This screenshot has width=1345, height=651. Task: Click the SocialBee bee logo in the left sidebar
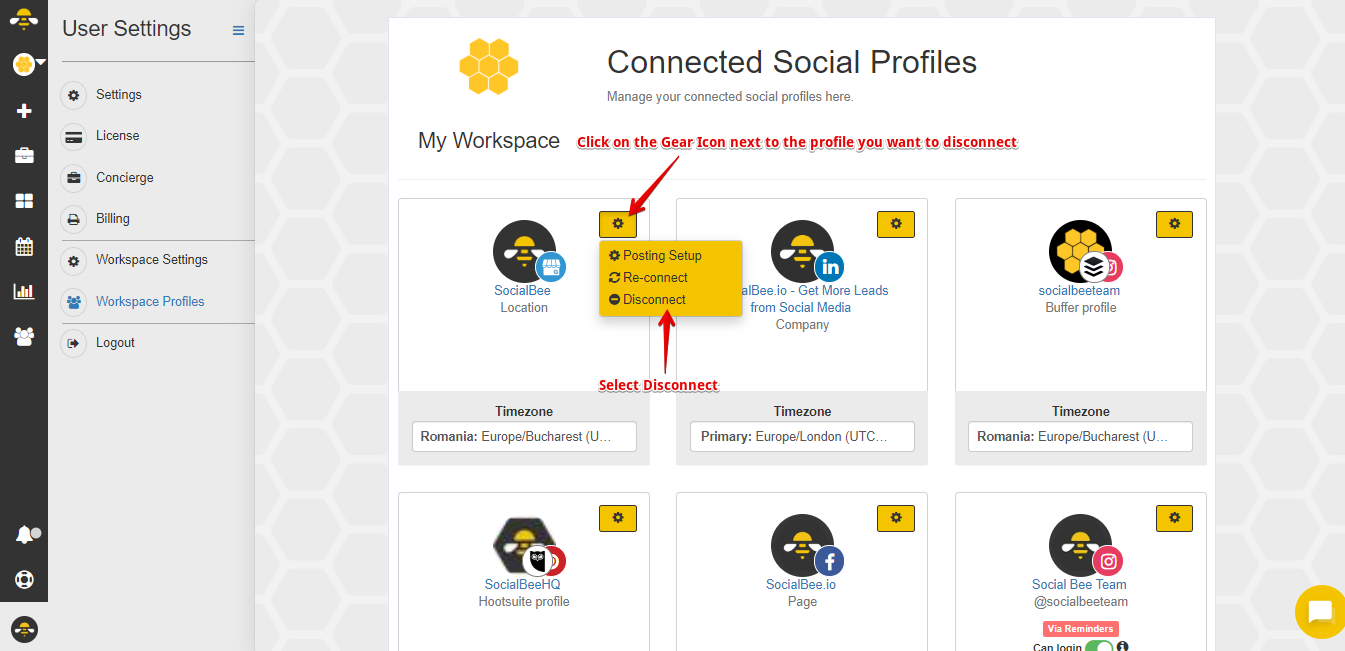click(24, 19)
